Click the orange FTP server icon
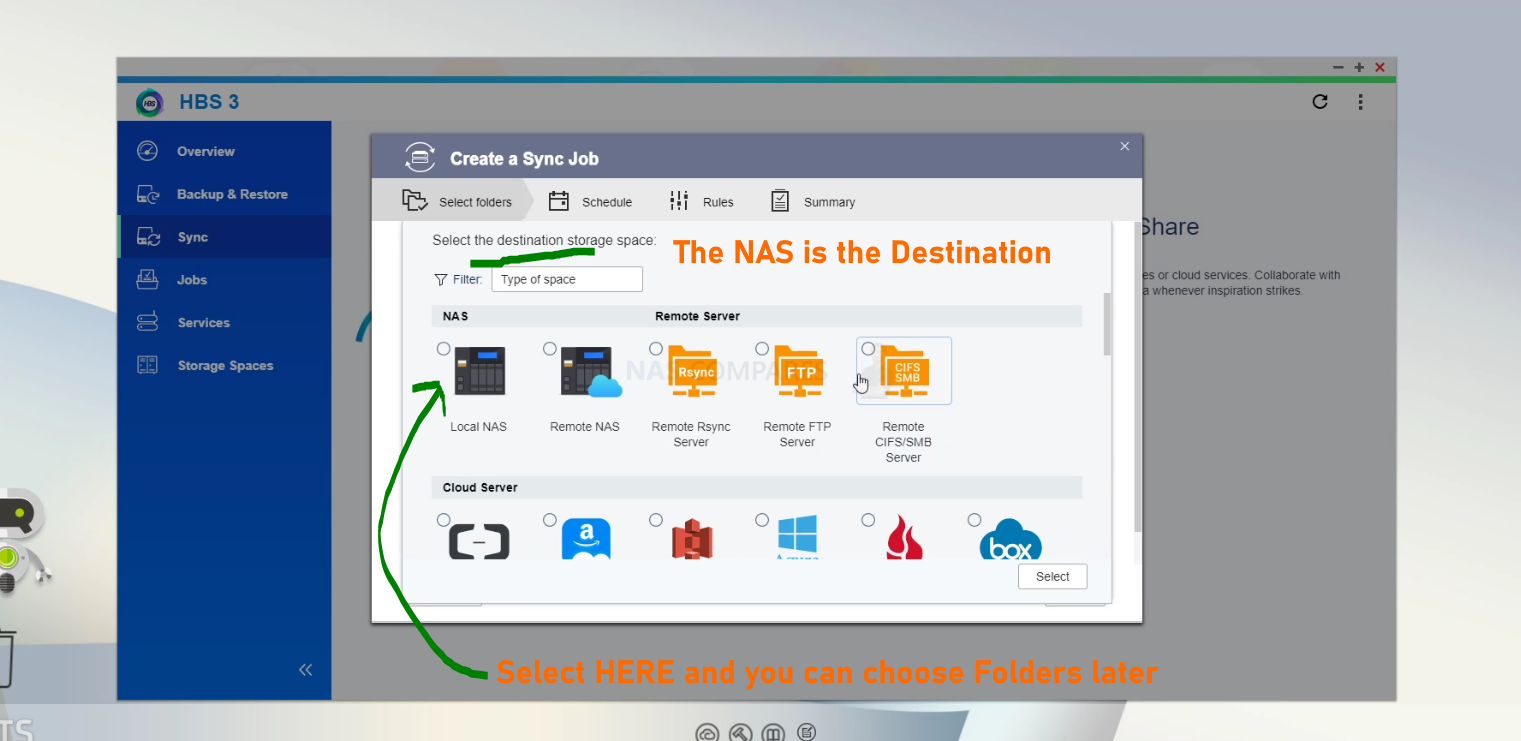This screenshot has height=741, width=1521. tap(798, 371)
